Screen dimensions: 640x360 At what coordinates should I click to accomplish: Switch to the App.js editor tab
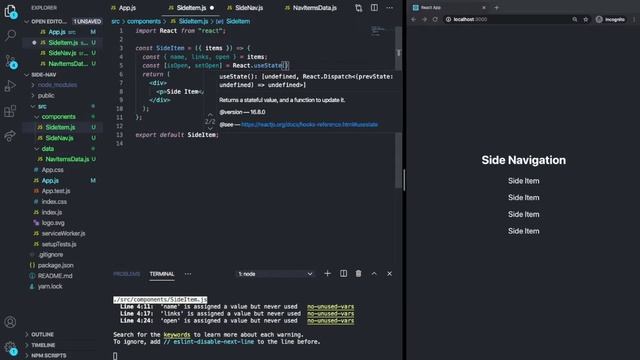coord(127,8)
